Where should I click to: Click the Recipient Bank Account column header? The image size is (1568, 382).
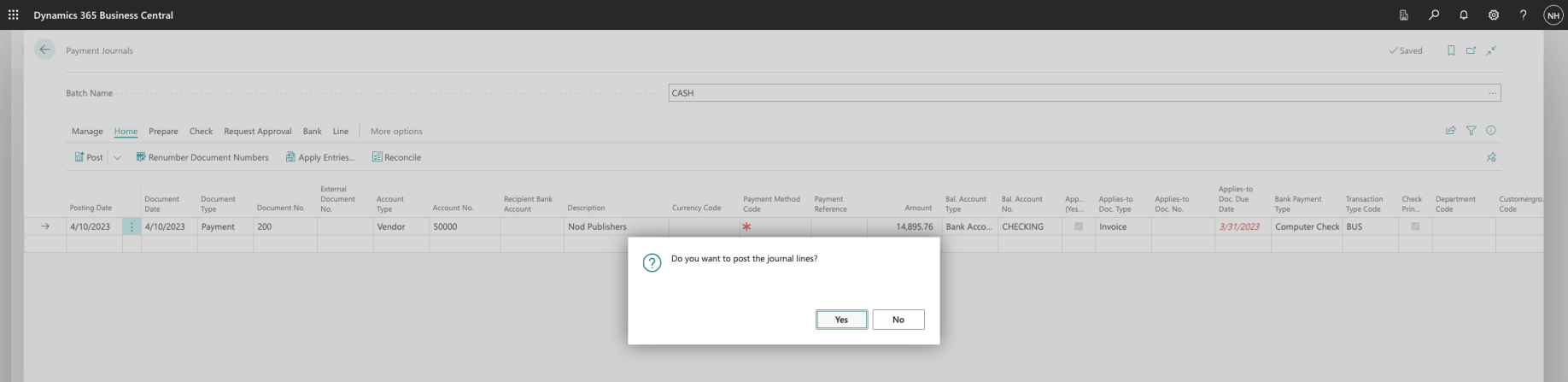[528, 203]
